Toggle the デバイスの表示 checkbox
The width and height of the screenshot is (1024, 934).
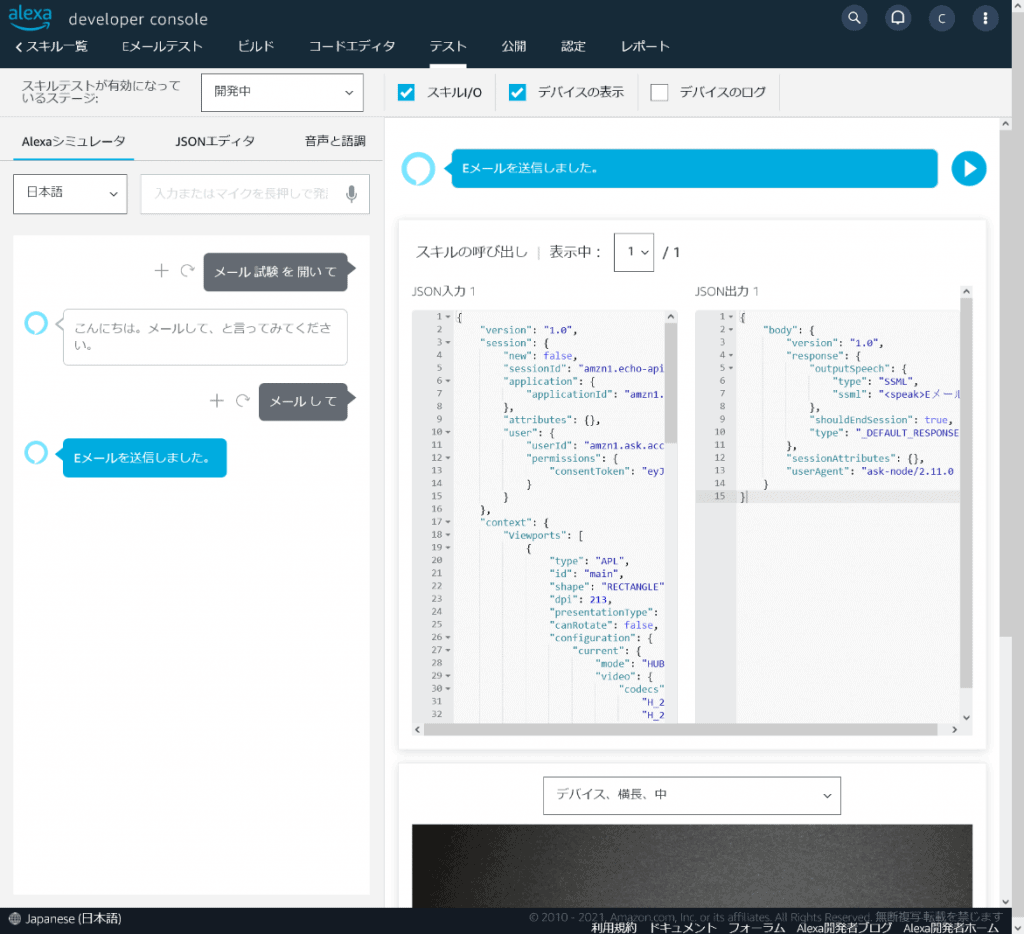517,92
